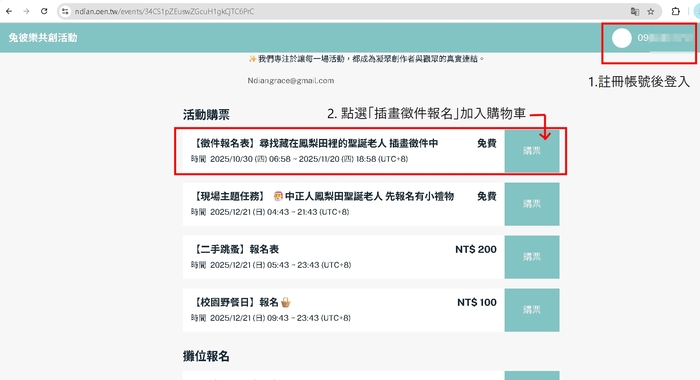Select the 【現場主題任務】中正人鳳梨田聖誕老人 title
This screenshot has width=700, height=380.
pyautogui.click(x=323, y=196)
